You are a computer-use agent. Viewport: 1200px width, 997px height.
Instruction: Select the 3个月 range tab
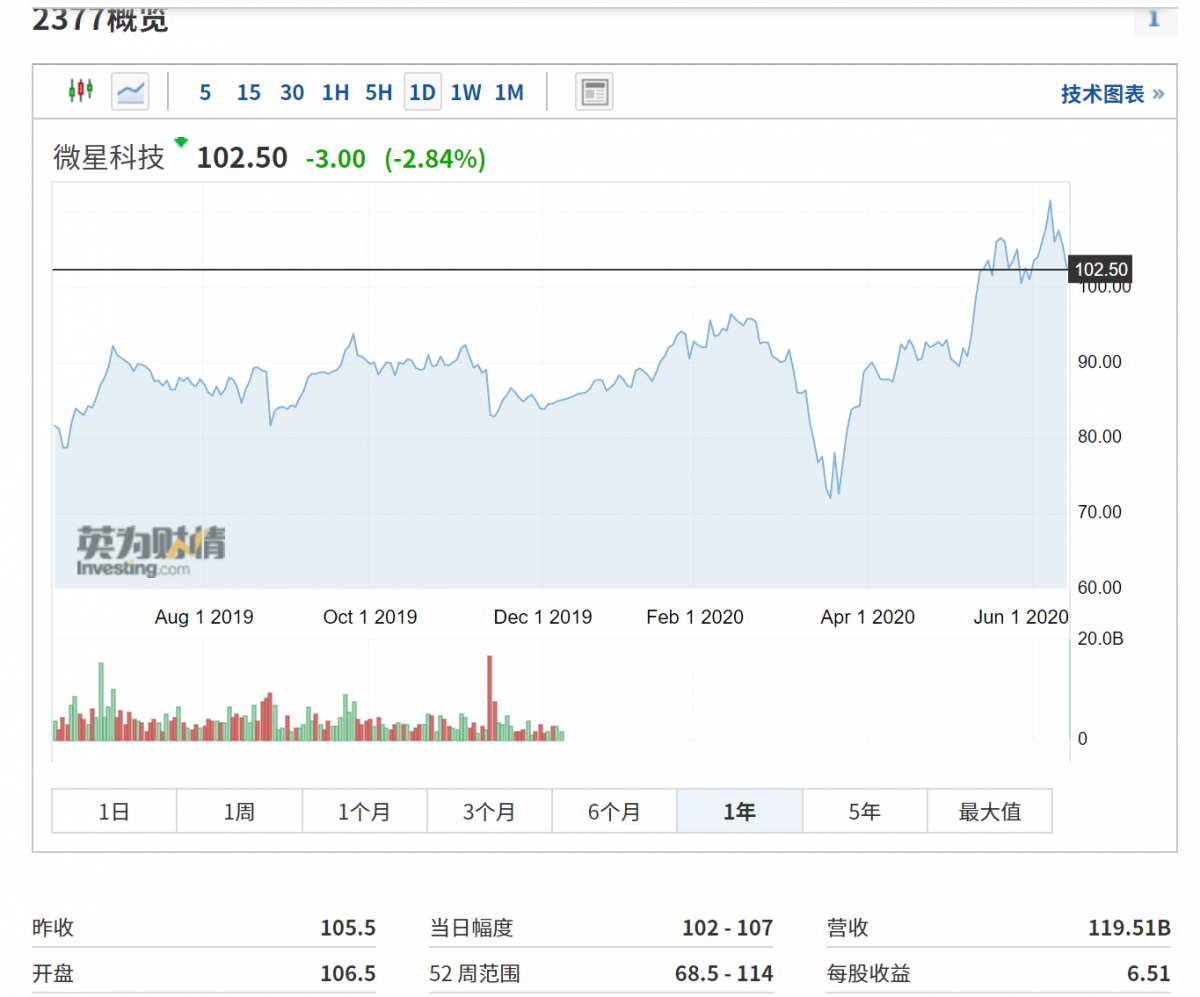coord(489,811)
